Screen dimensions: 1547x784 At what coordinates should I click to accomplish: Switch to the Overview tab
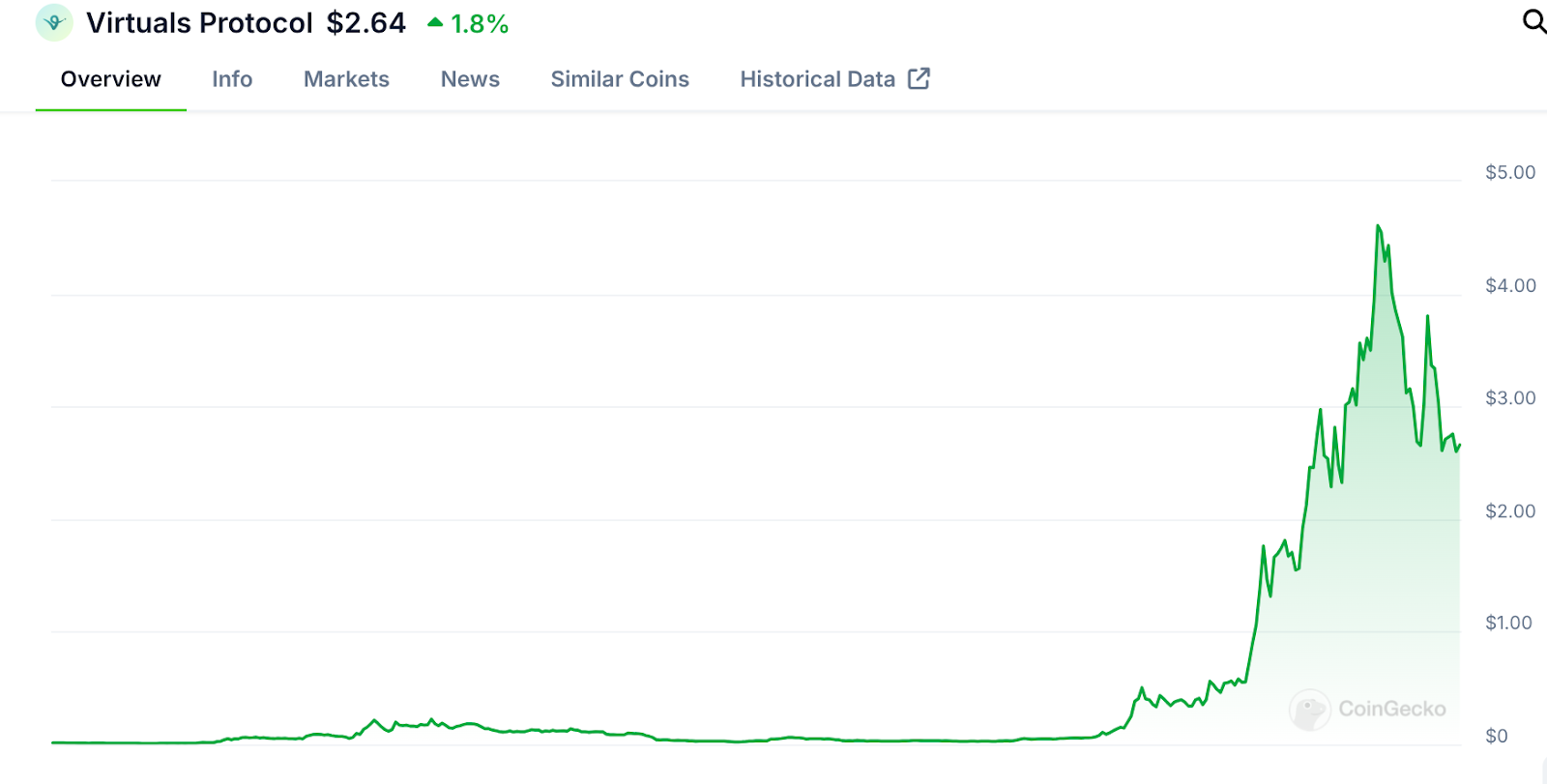click(110, 79)
